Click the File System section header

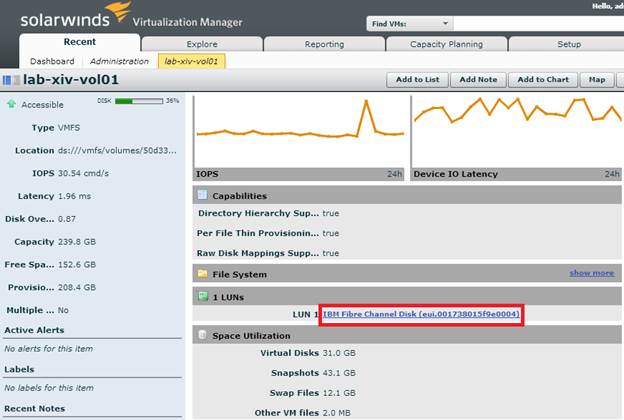coord(407,273)
